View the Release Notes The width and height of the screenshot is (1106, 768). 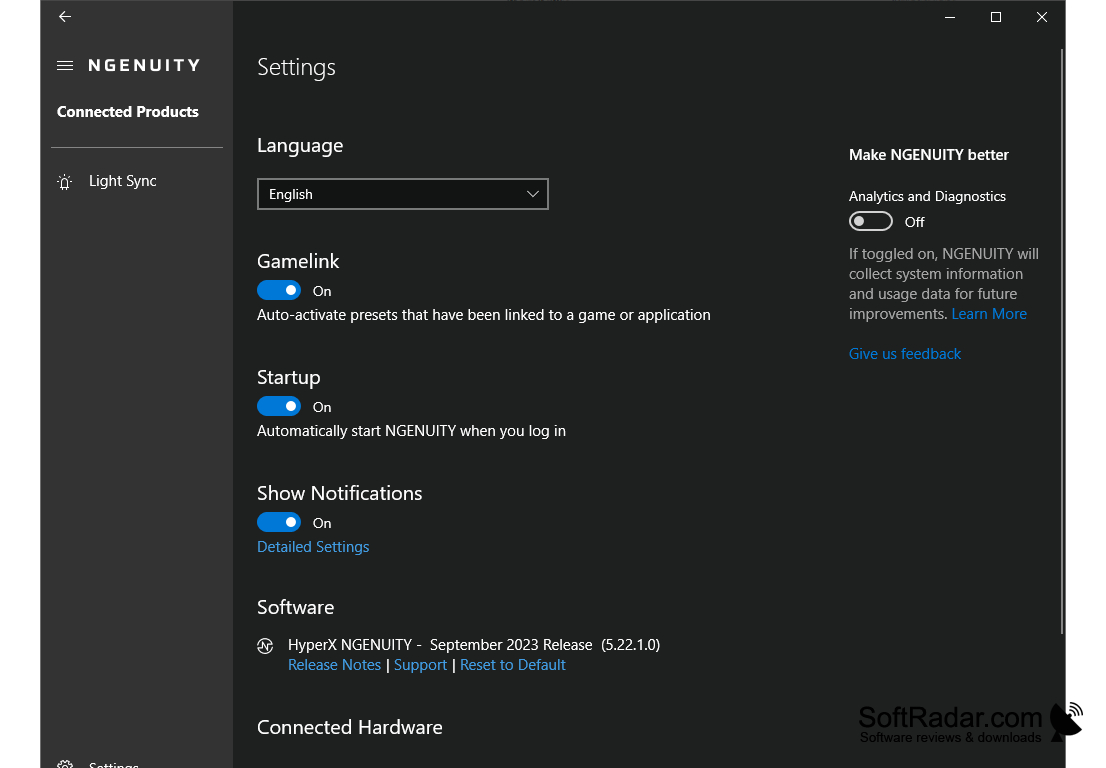[x=334, y=664]
